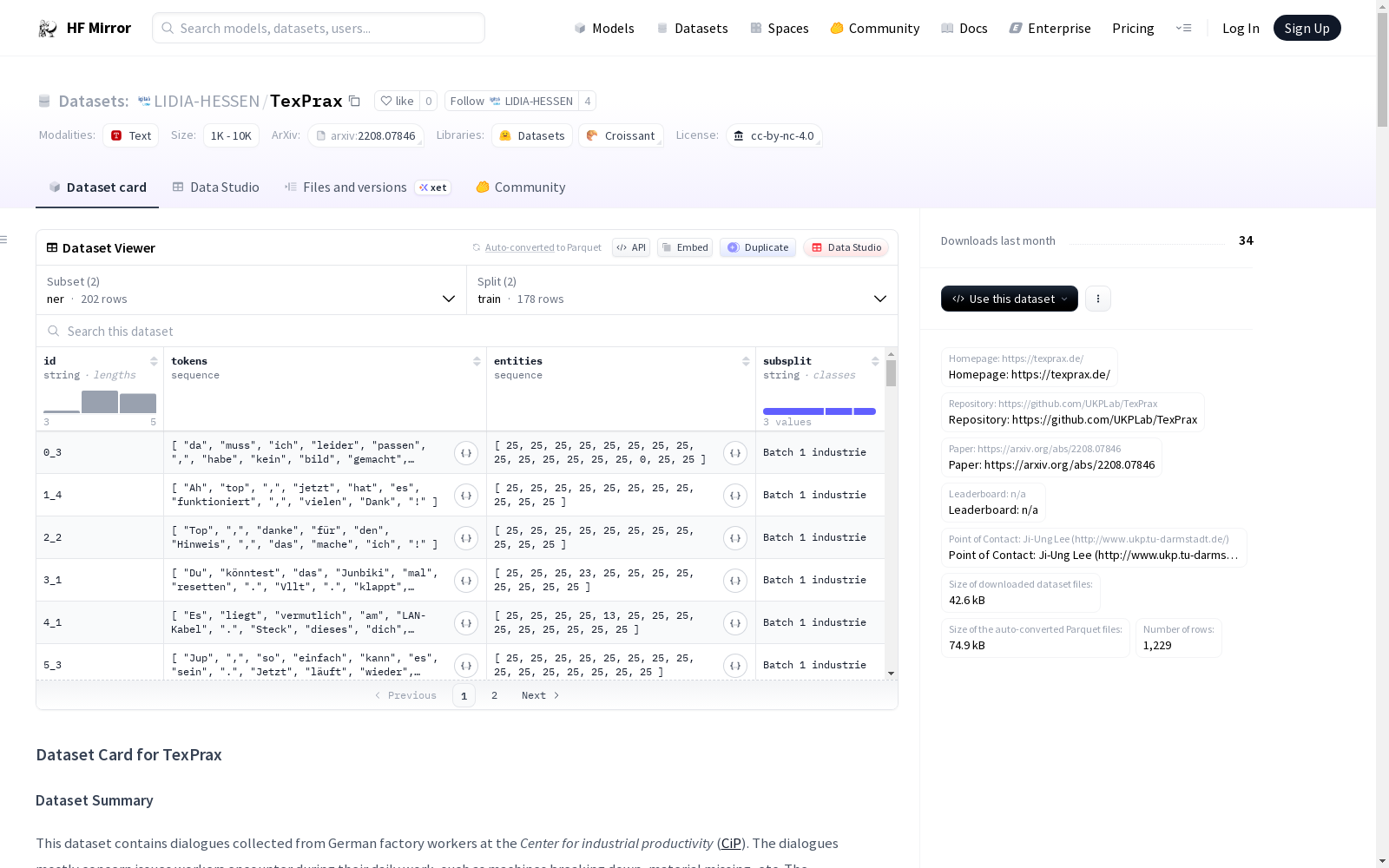Viewport: 1389px width, 868px height.
Task: Open the left sidebar table of contents icon
Action: tap(4, 240)
